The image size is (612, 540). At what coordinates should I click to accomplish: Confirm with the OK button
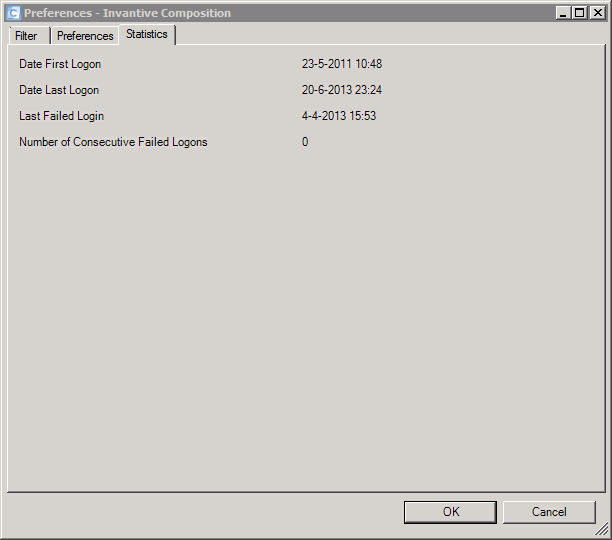[450, 512]
